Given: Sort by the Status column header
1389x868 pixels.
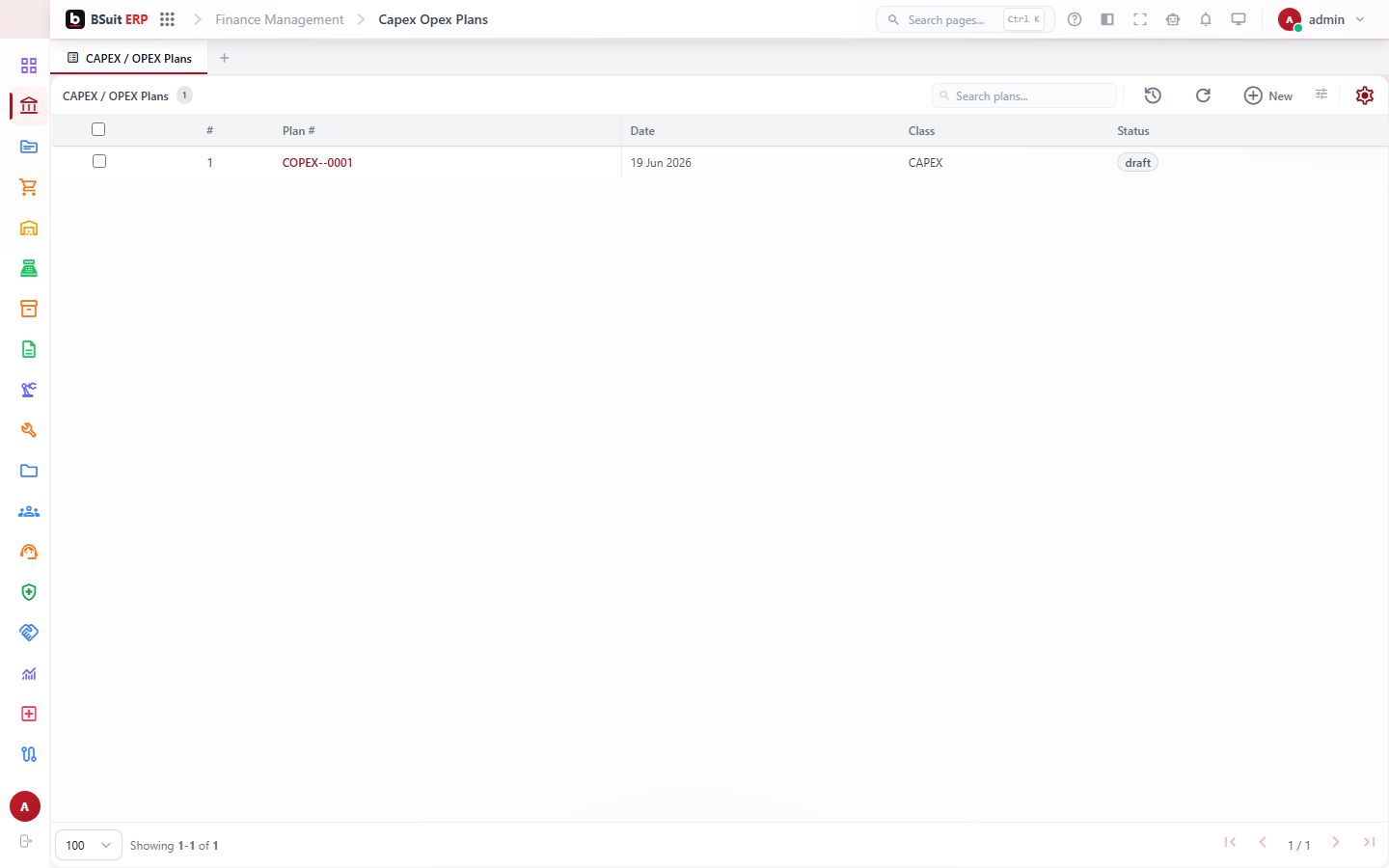Looking at the screenshot, I should (1133, 130).
